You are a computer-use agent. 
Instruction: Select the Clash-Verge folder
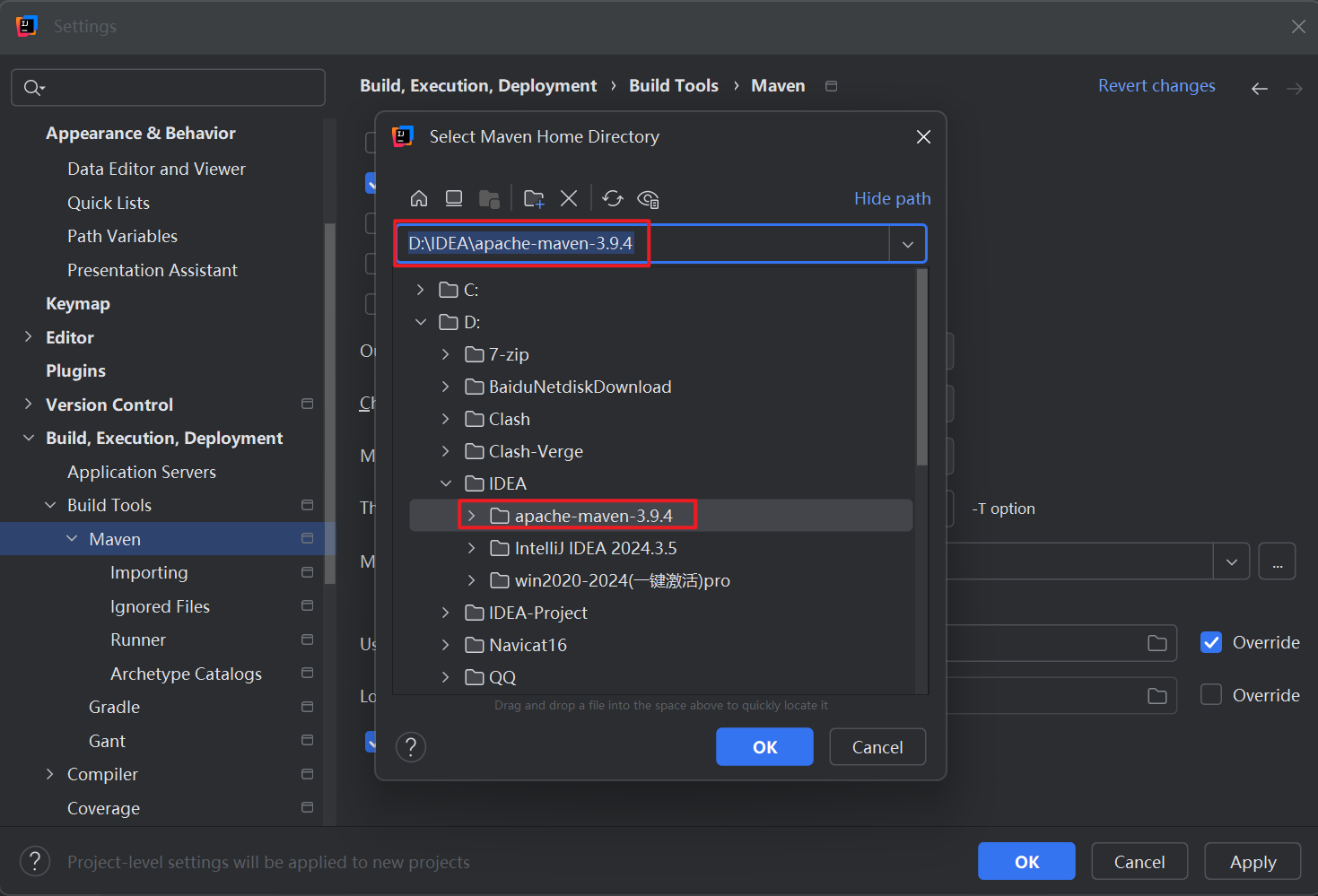[536, 451]
